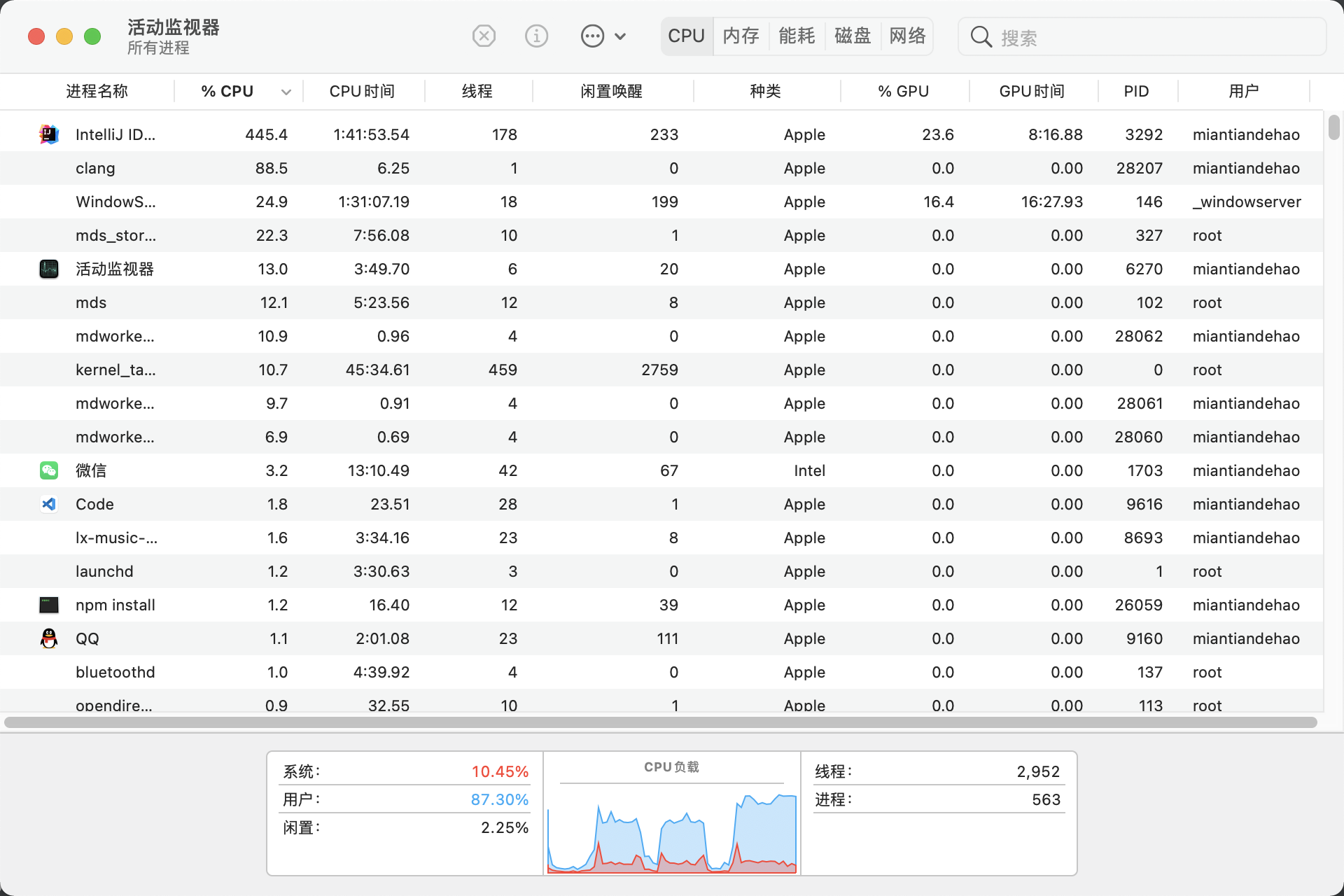1344x896 pixels.
Task: Toggle sort order arrow on % CPU column
Action: click(x=286, y=92)
